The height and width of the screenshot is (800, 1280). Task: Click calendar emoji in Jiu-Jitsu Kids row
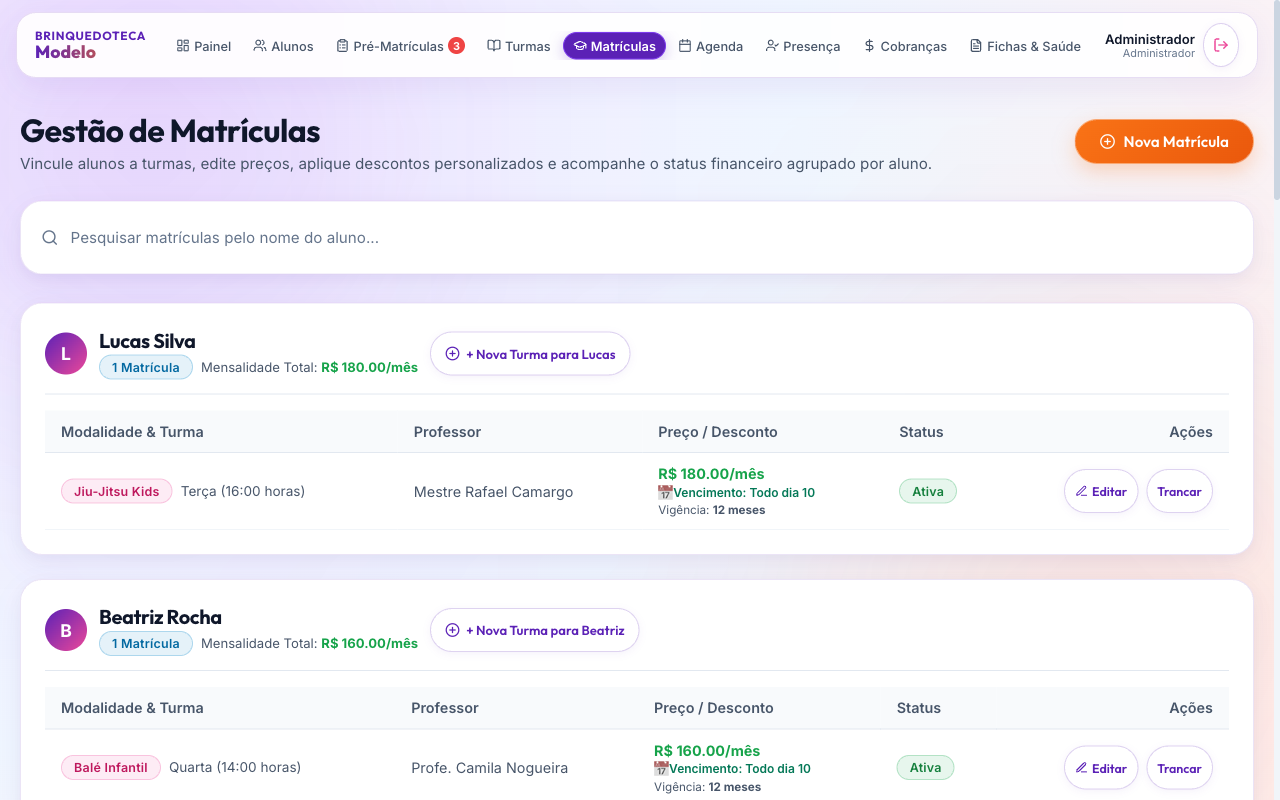pos(665,492)
